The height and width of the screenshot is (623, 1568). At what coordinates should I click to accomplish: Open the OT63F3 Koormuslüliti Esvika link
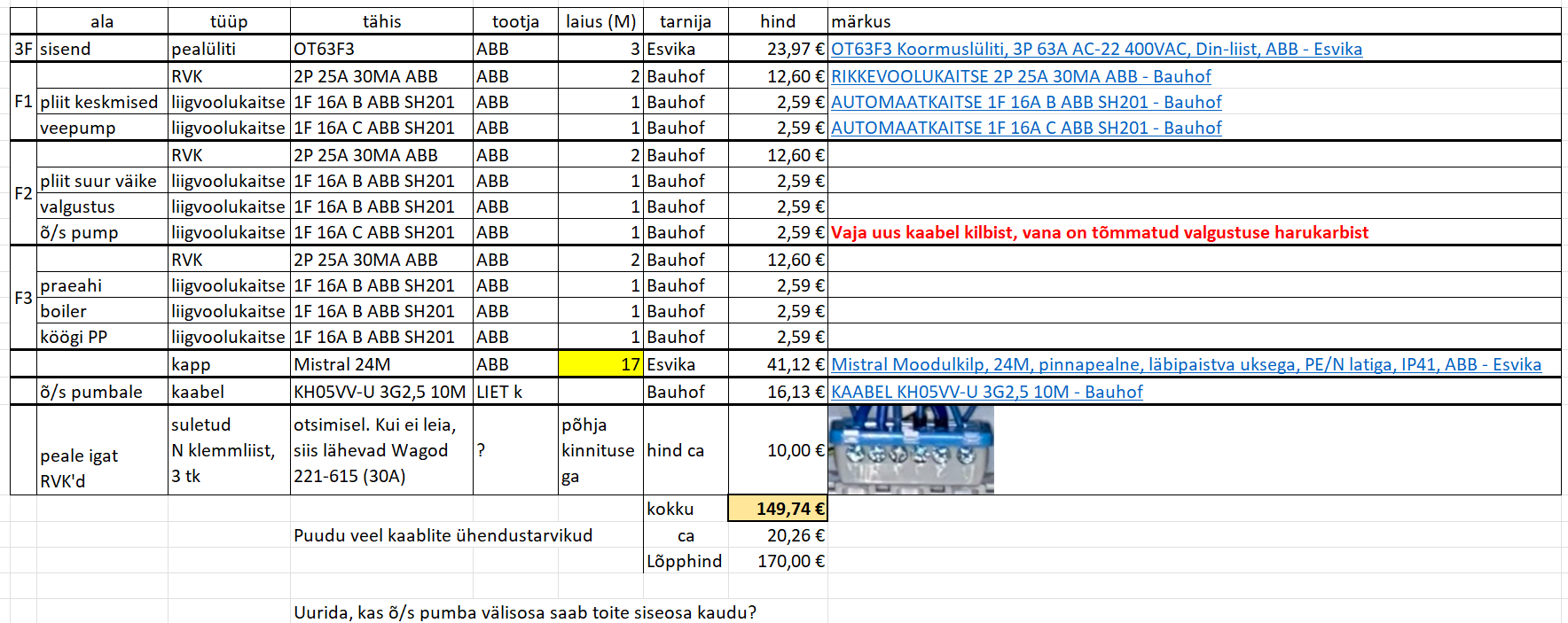pos(1095,49)
